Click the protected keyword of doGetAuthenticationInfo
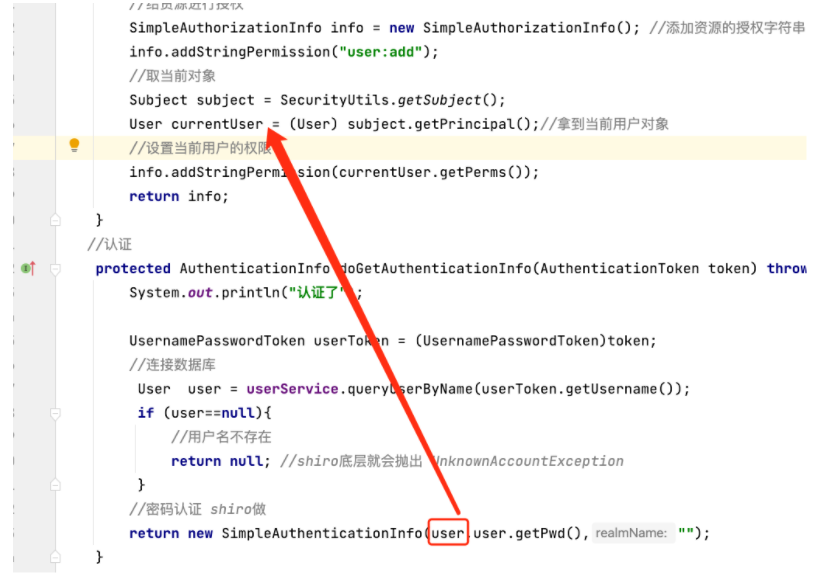The height and width of the screenshot is (574, 839). (133, 269)
